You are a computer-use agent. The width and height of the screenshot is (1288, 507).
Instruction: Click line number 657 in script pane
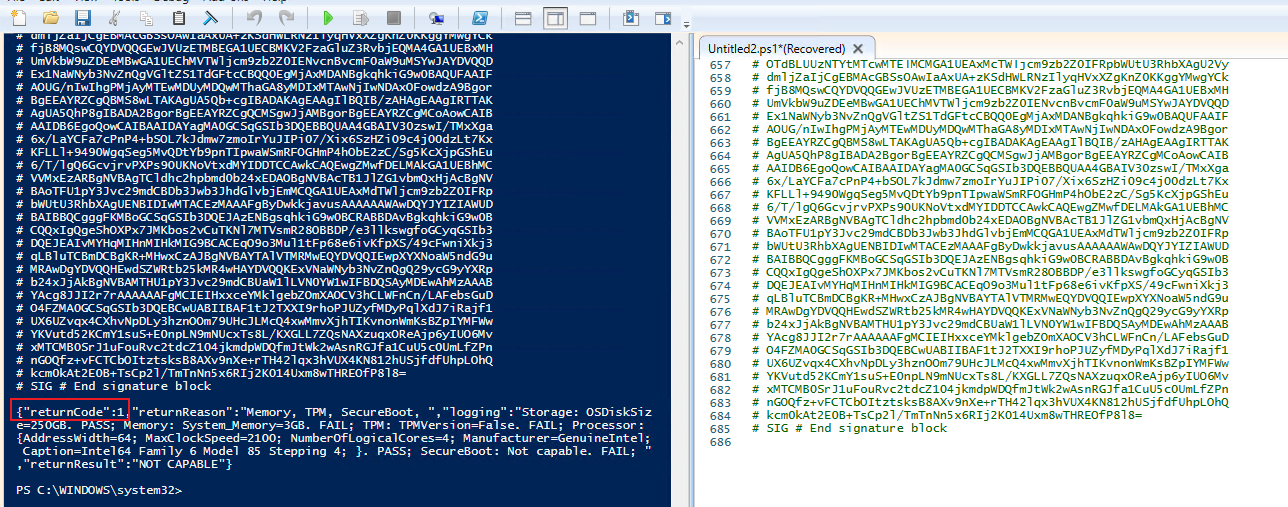point(720,65)
